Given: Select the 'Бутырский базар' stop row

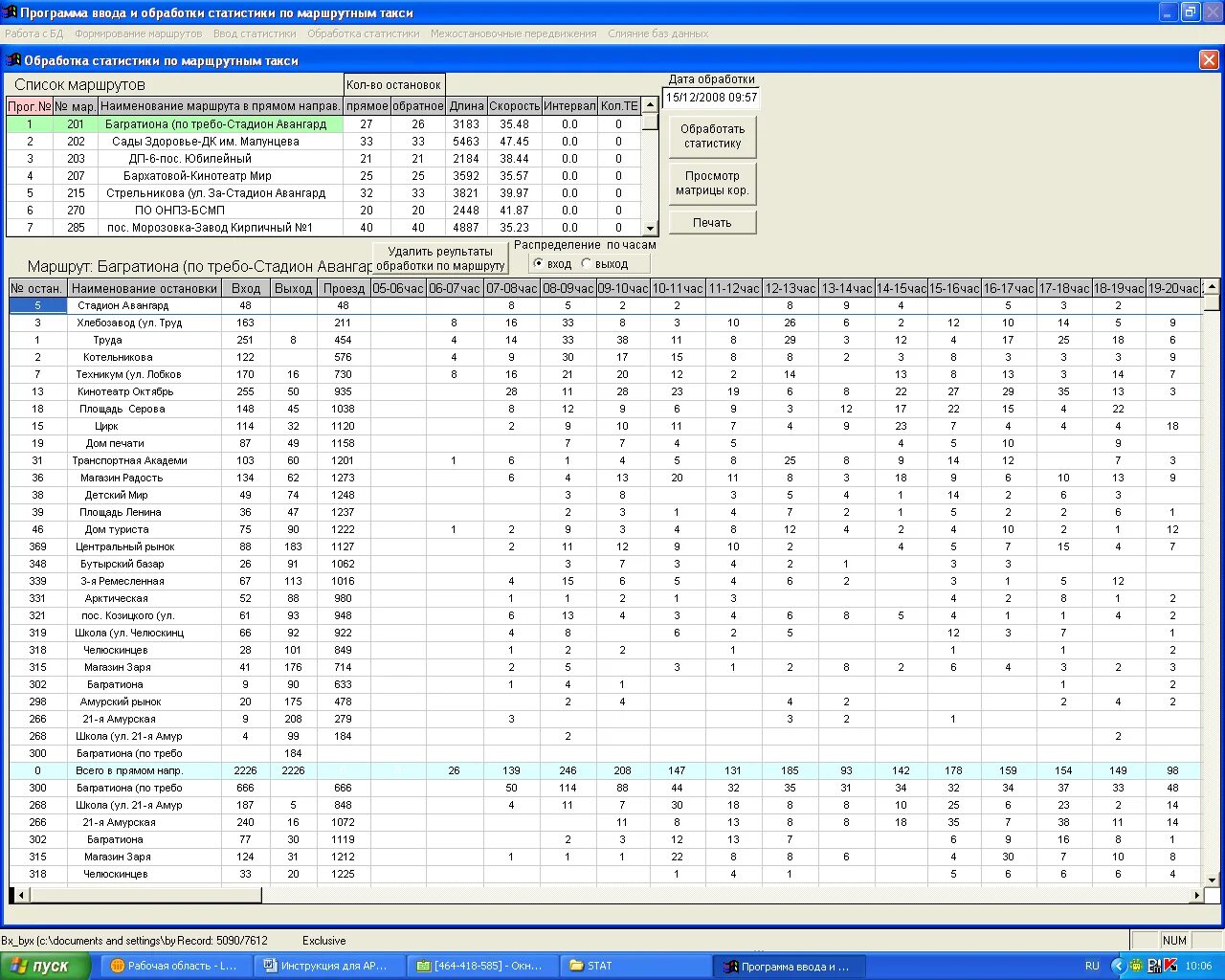Looking at the screenshot, I should pos(606,564).
